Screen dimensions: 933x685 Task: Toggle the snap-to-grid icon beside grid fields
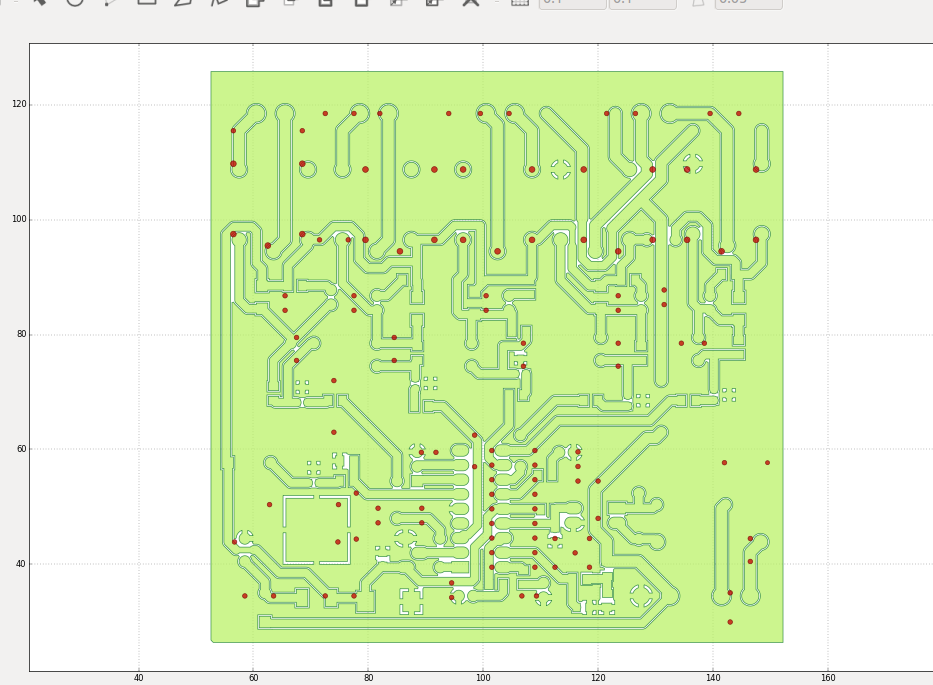tap(520, 2)
